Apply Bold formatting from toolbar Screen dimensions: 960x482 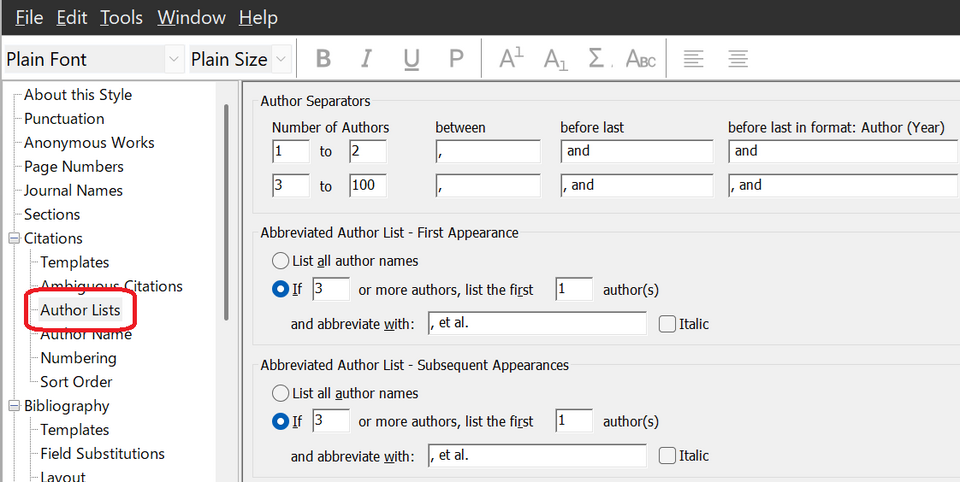pyautogui.click(x=323, y=59)
